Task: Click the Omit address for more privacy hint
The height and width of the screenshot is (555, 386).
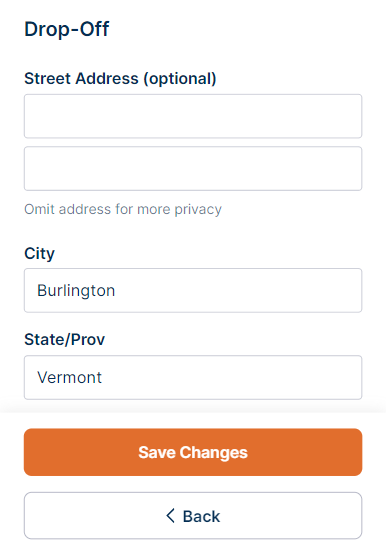Action: [123, 209]
